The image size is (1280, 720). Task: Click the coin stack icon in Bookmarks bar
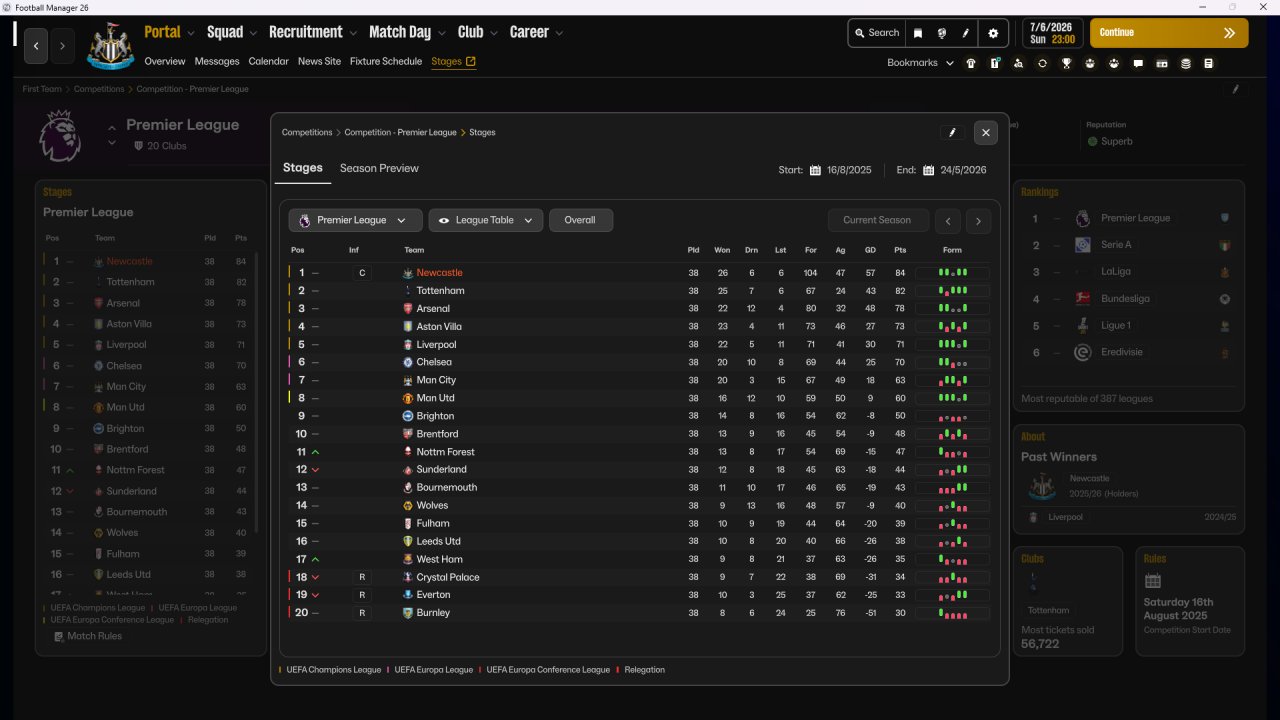pyautogui.click(x=1186, y=63)
